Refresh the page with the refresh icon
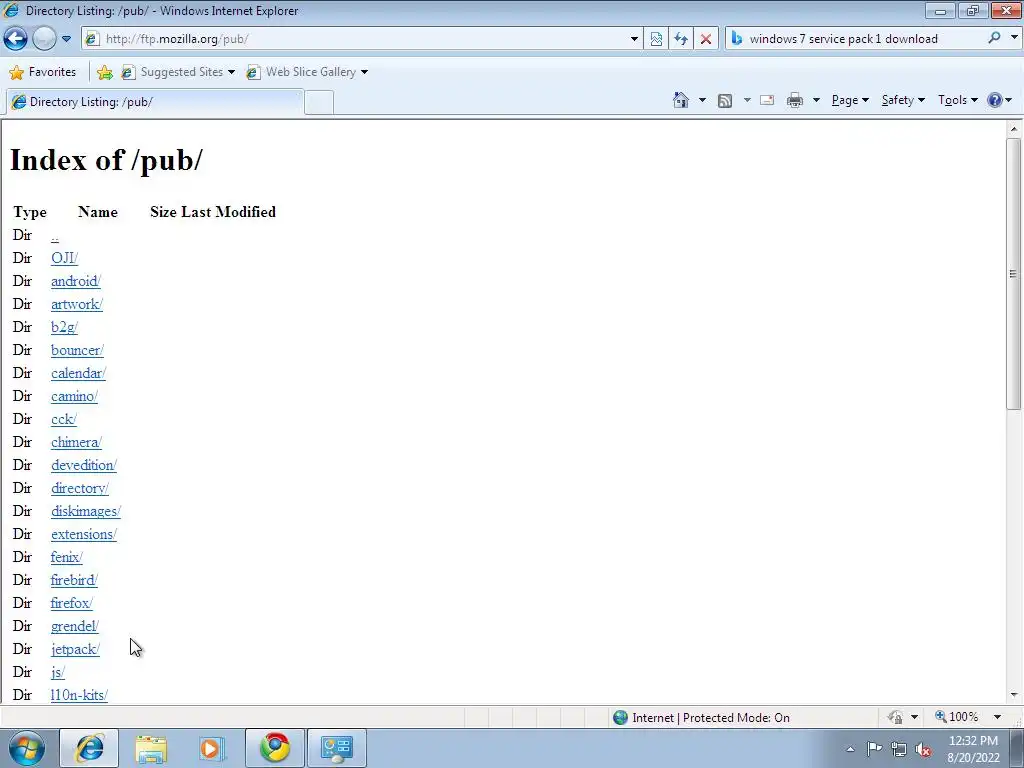The width and height of the screenshot is (1024, 768). click(680, 39)
